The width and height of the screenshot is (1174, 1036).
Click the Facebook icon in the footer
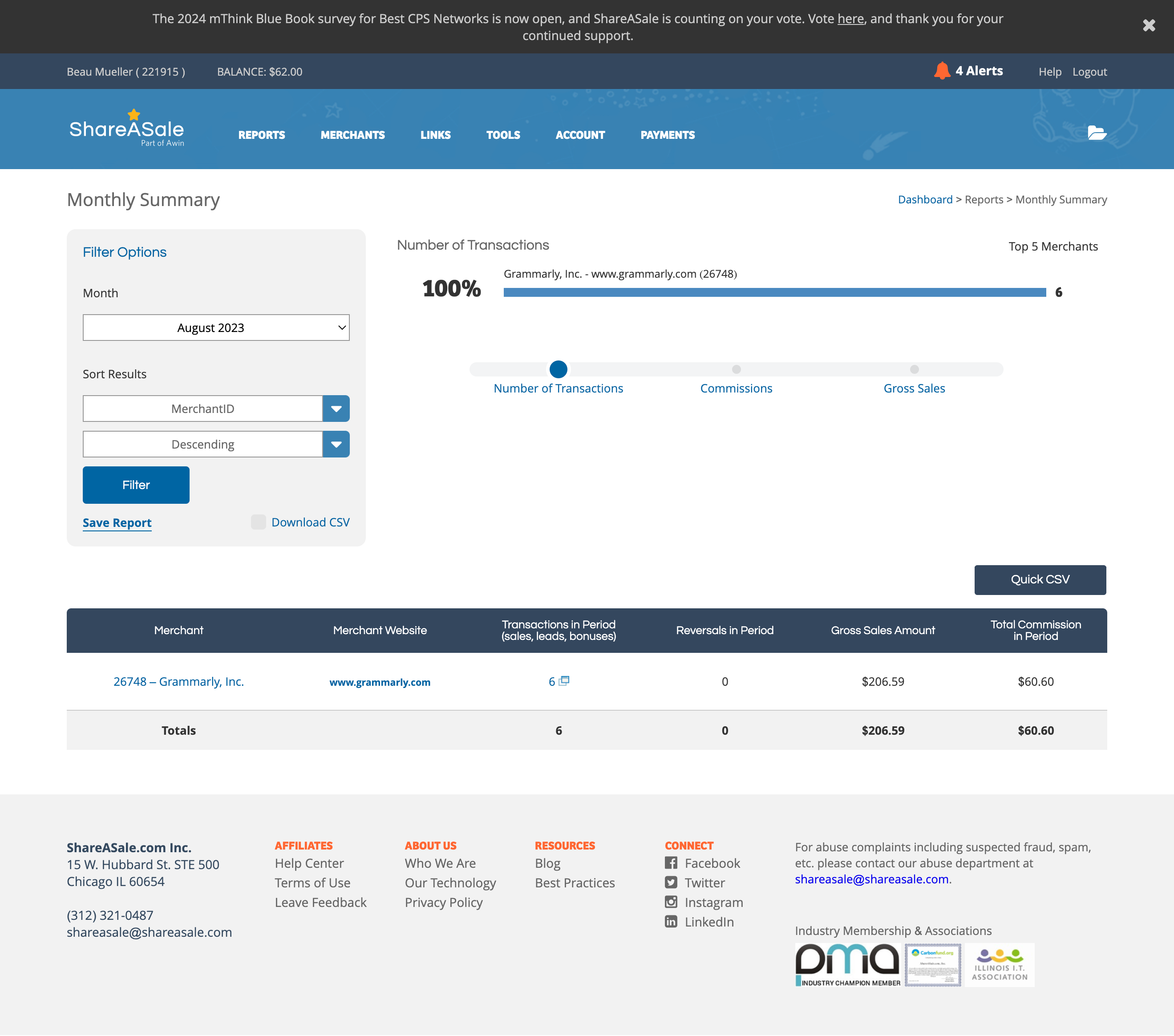point(671,862)
